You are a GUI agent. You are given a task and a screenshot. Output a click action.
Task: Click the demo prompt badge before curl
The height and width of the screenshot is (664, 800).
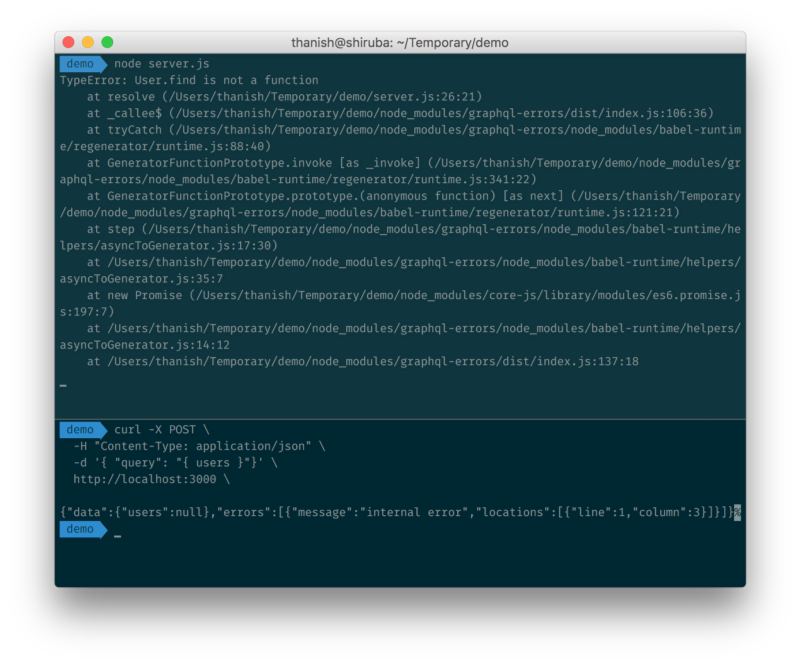click(80, 430)
